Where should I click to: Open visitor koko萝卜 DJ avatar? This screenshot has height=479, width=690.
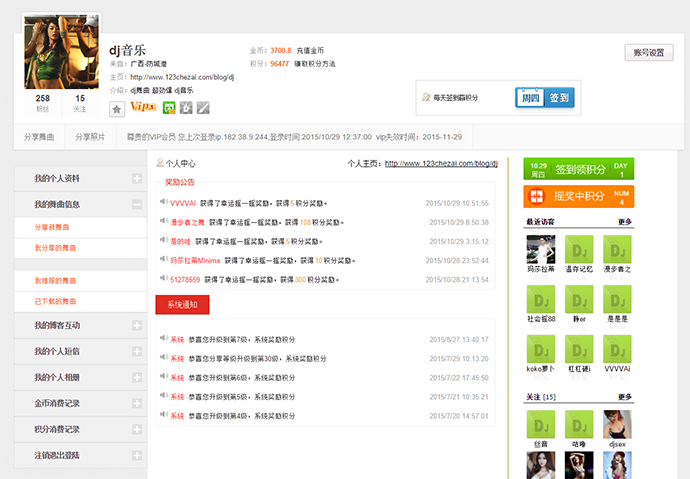540,349
